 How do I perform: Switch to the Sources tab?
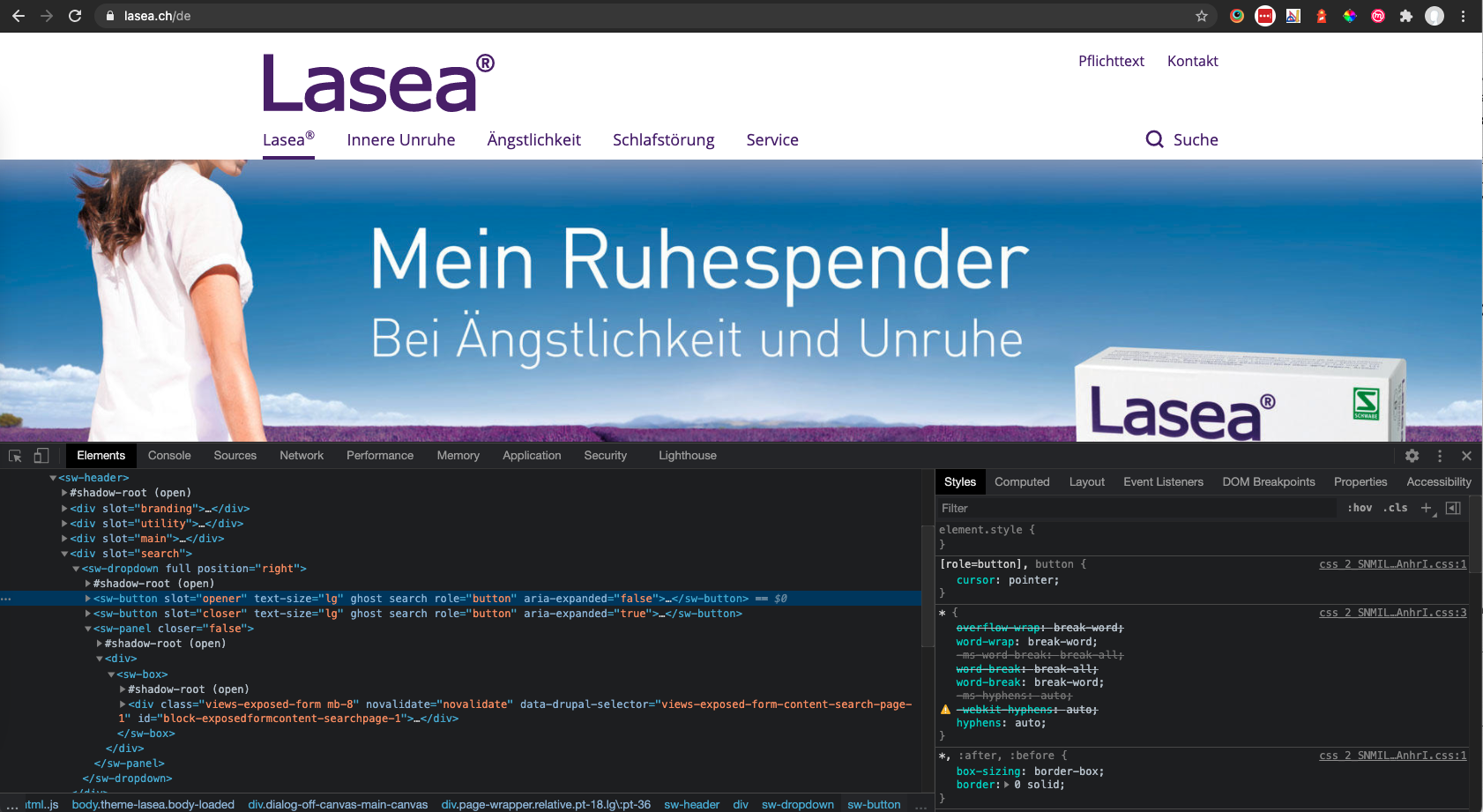click(x=235, y=456)
